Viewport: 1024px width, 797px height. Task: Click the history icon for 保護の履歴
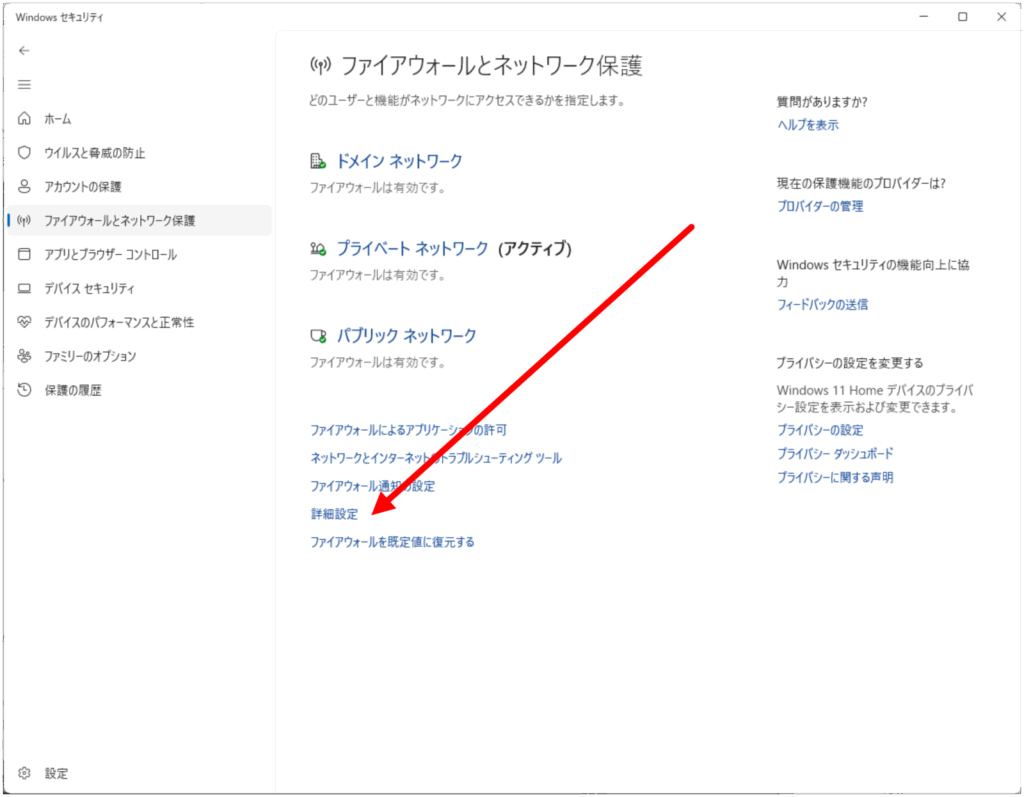(25, 390)
